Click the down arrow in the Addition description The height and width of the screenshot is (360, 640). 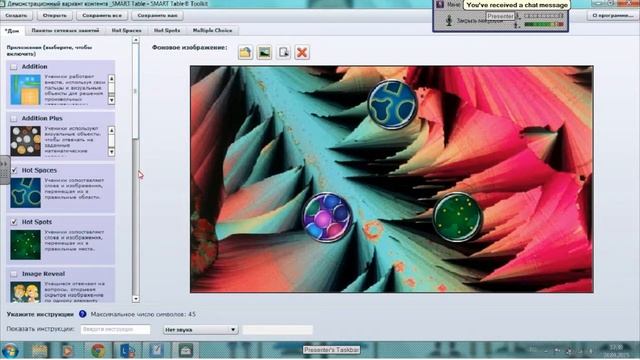click(x=111, y=100)
